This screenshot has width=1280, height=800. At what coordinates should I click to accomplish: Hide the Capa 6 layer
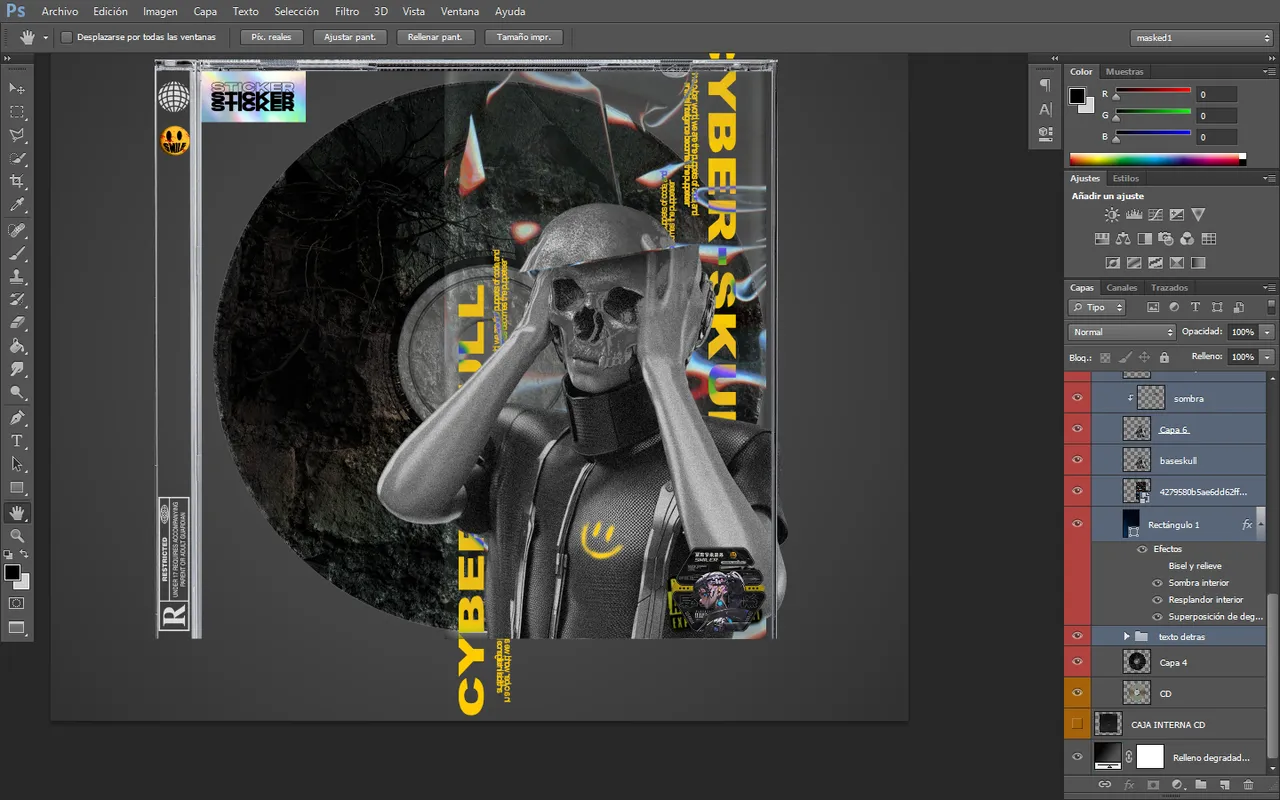tap(1077, 429)
